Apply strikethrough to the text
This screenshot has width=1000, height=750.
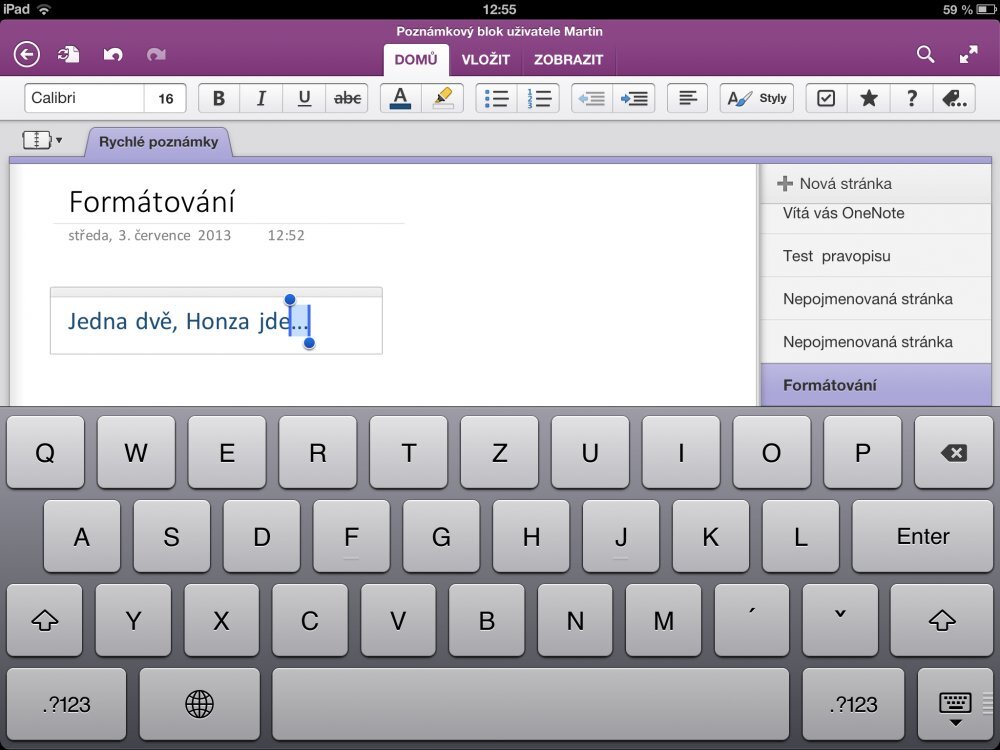point(348,97)
